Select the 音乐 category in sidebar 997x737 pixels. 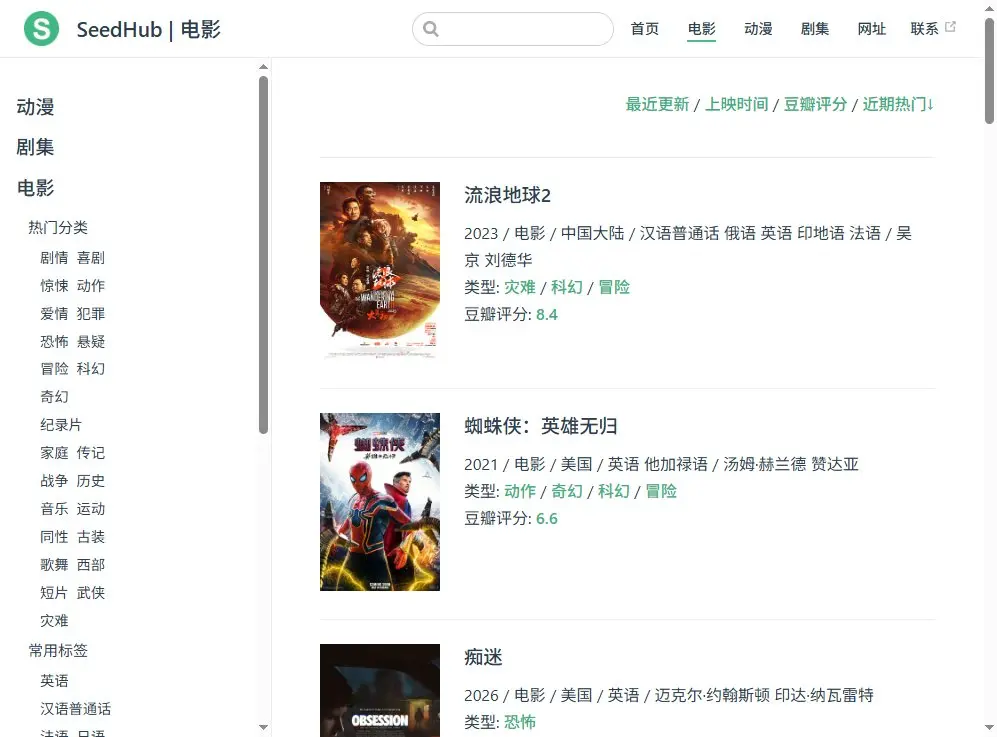54,509
